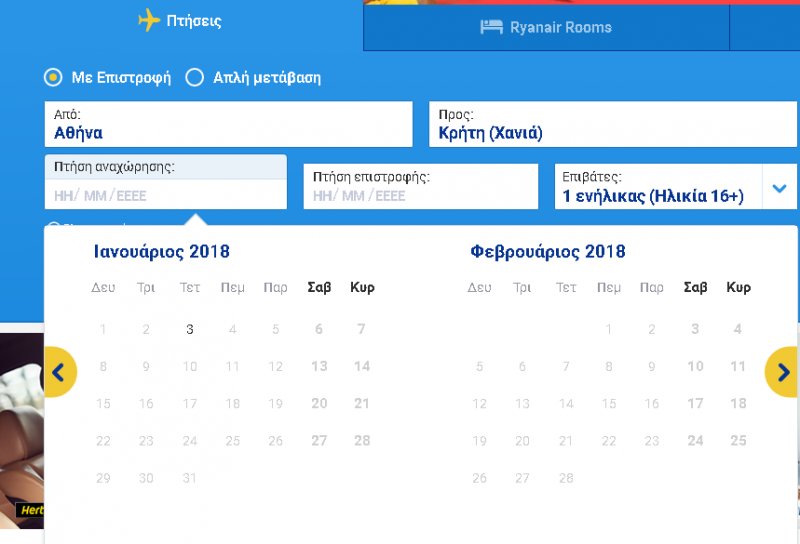Choose Saturday 13 January in calendar

coord(319,366)
